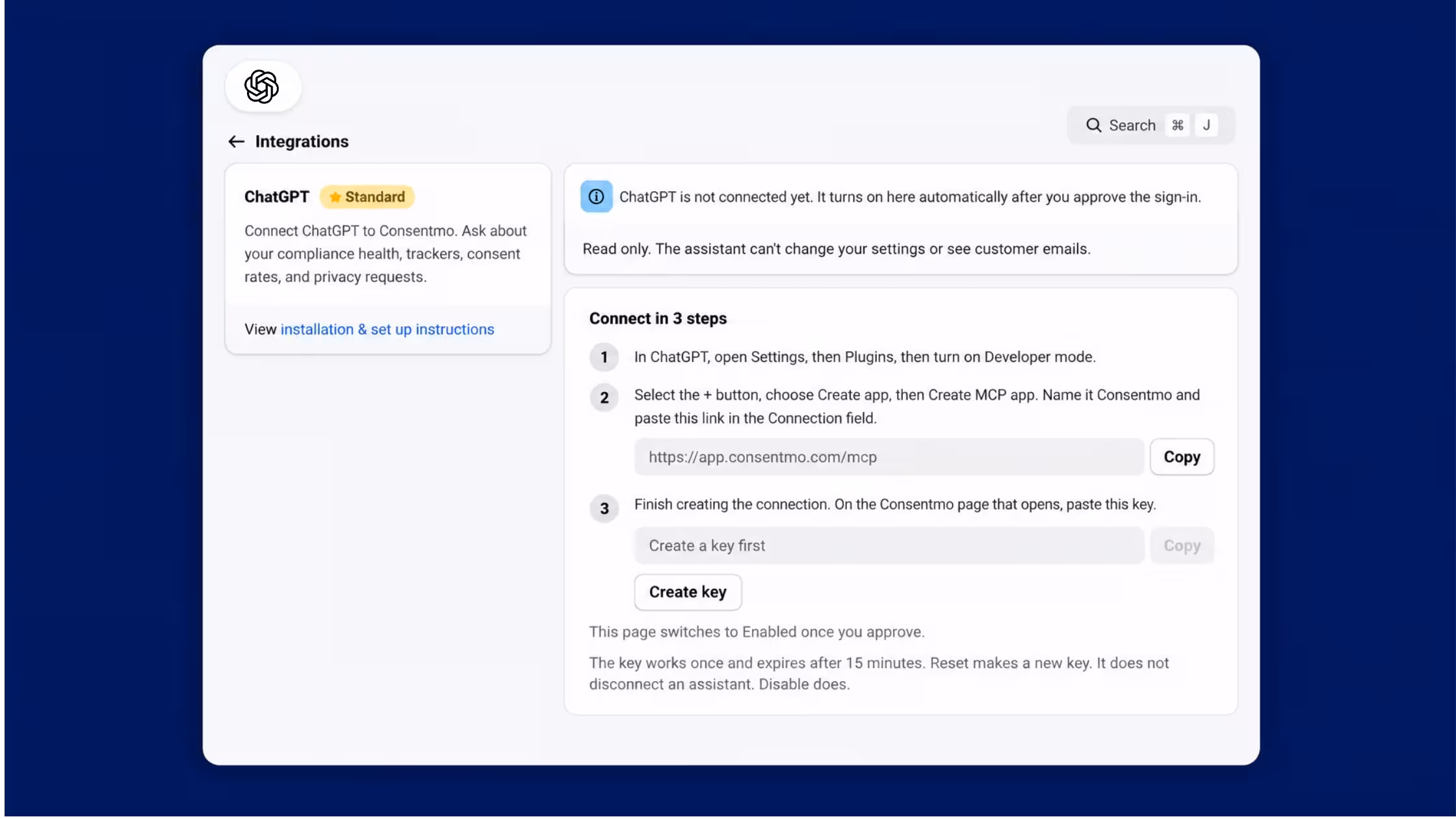The height and width of the screenshot is (819, 1456).
Task: Click the star icon in the Standard badge
Action: (x=335, y=197)
